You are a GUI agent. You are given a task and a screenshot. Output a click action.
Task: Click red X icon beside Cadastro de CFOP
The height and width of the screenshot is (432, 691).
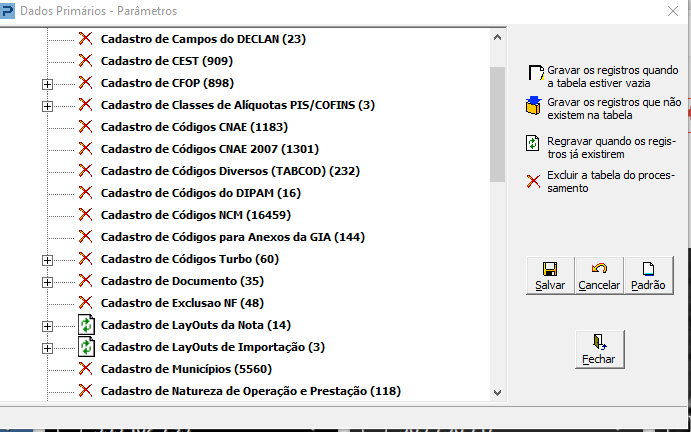(x=85, y=82)
